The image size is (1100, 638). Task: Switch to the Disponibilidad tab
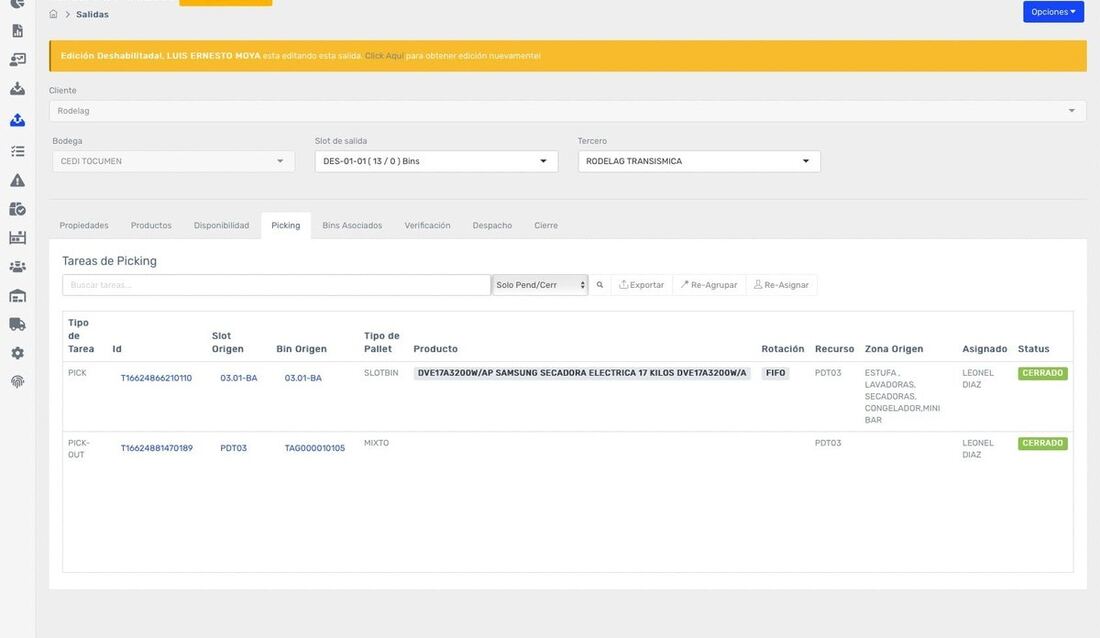[x=222, y=225]
